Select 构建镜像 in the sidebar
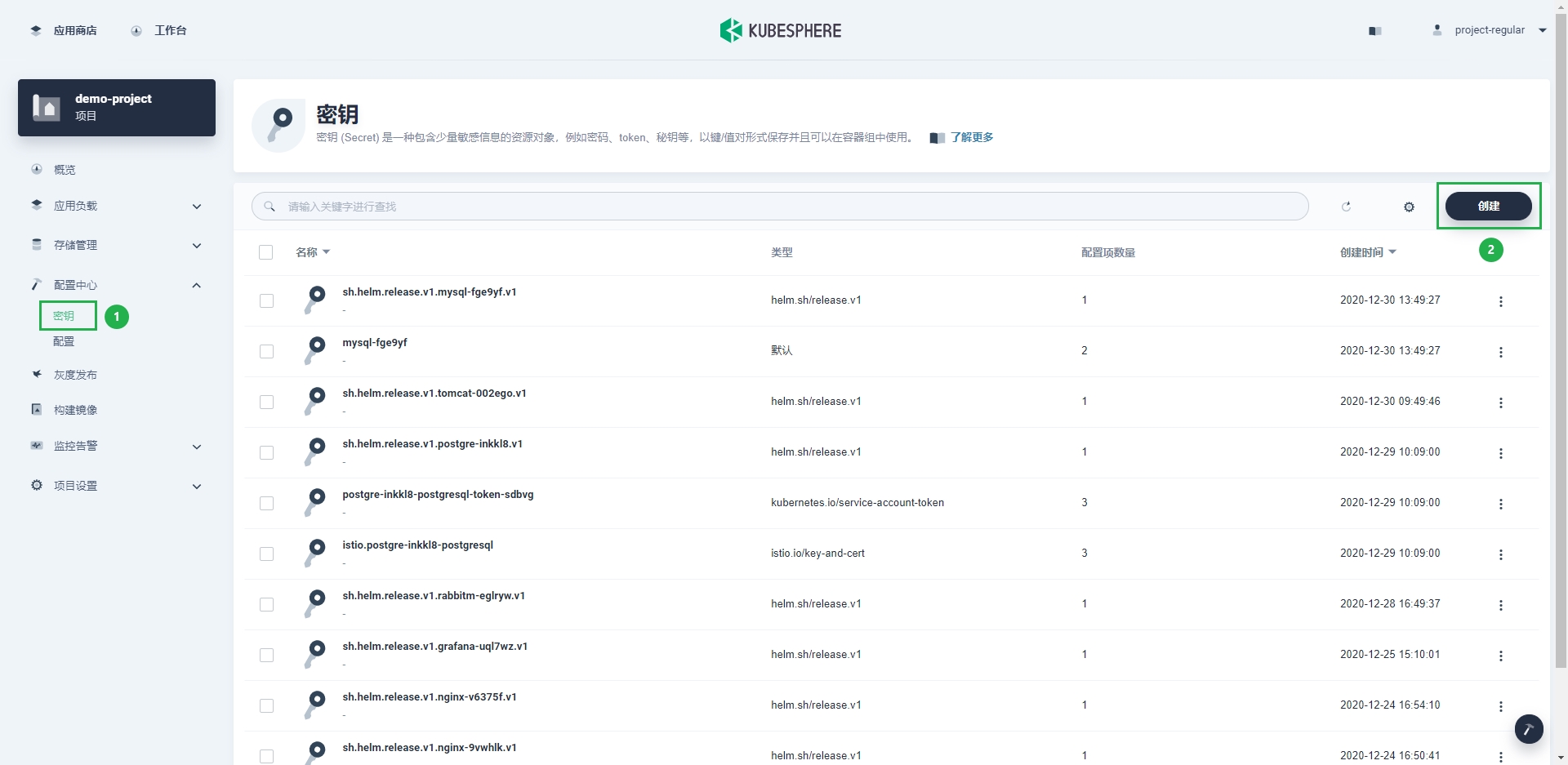 (x=74, y=410)
